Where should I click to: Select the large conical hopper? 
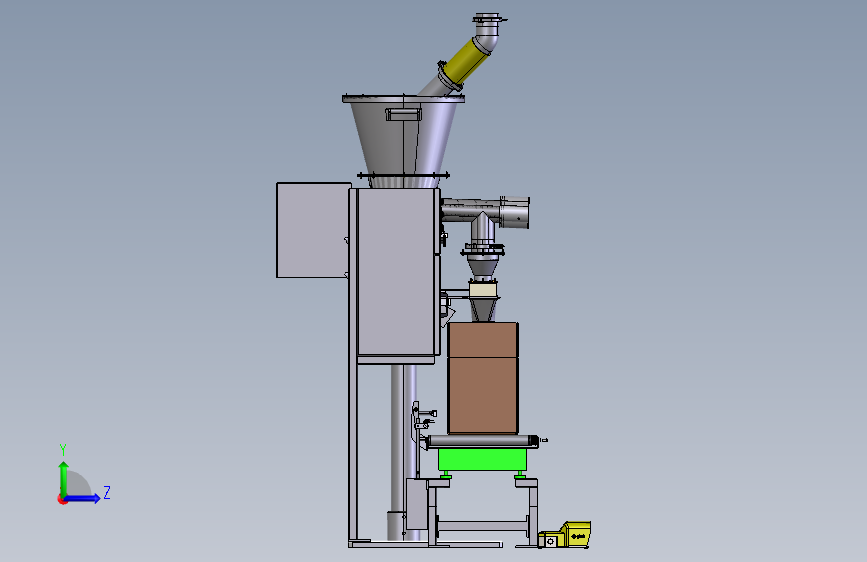403,138
